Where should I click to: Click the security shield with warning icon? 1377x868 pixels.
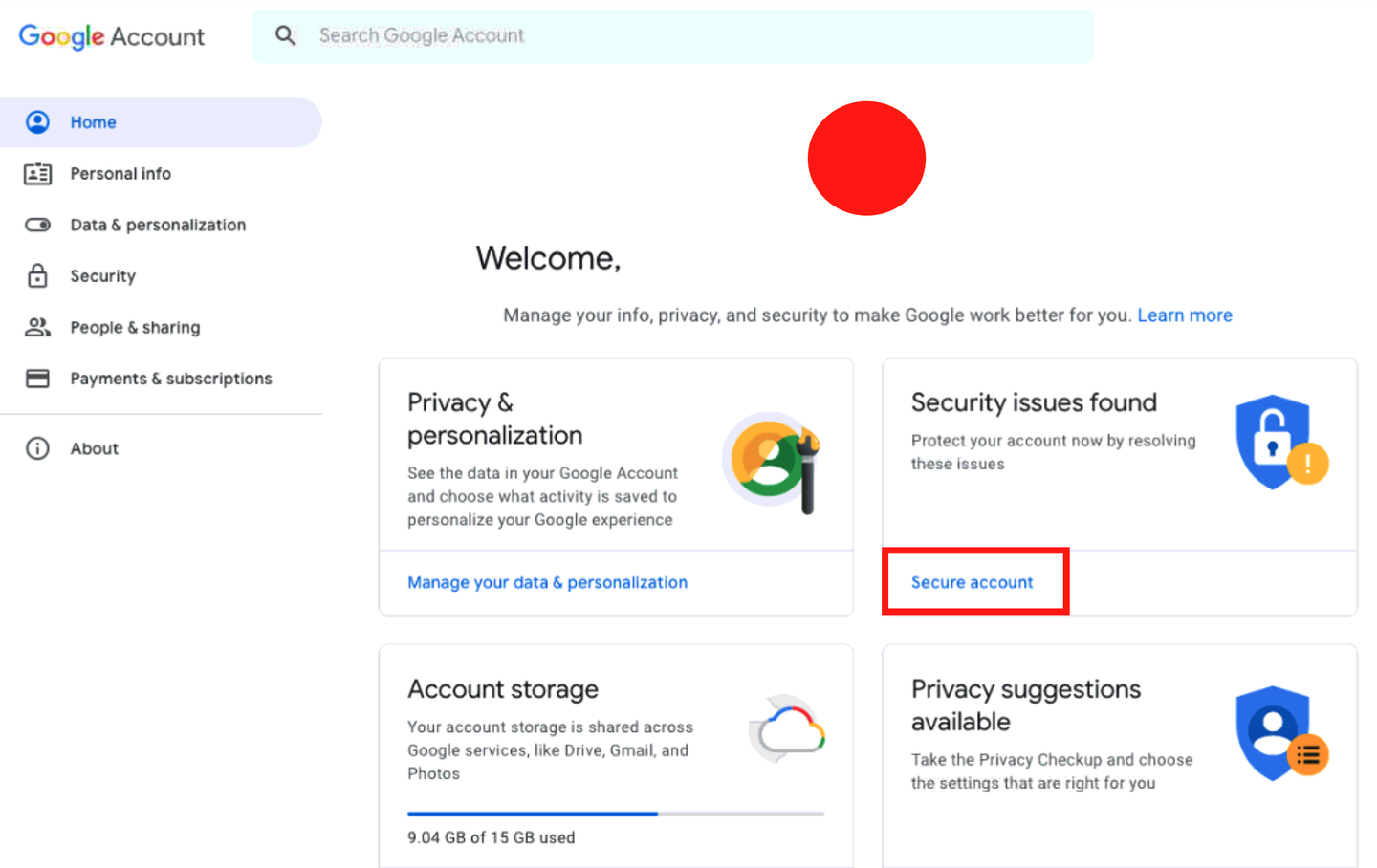[x=1281, y=442]
